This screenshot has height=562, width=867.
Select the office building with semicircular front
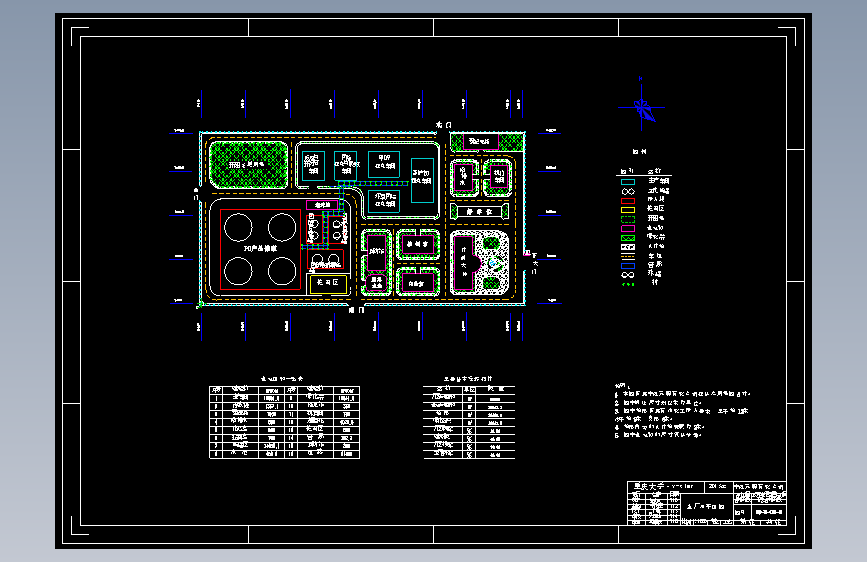(x=465, y=264)
